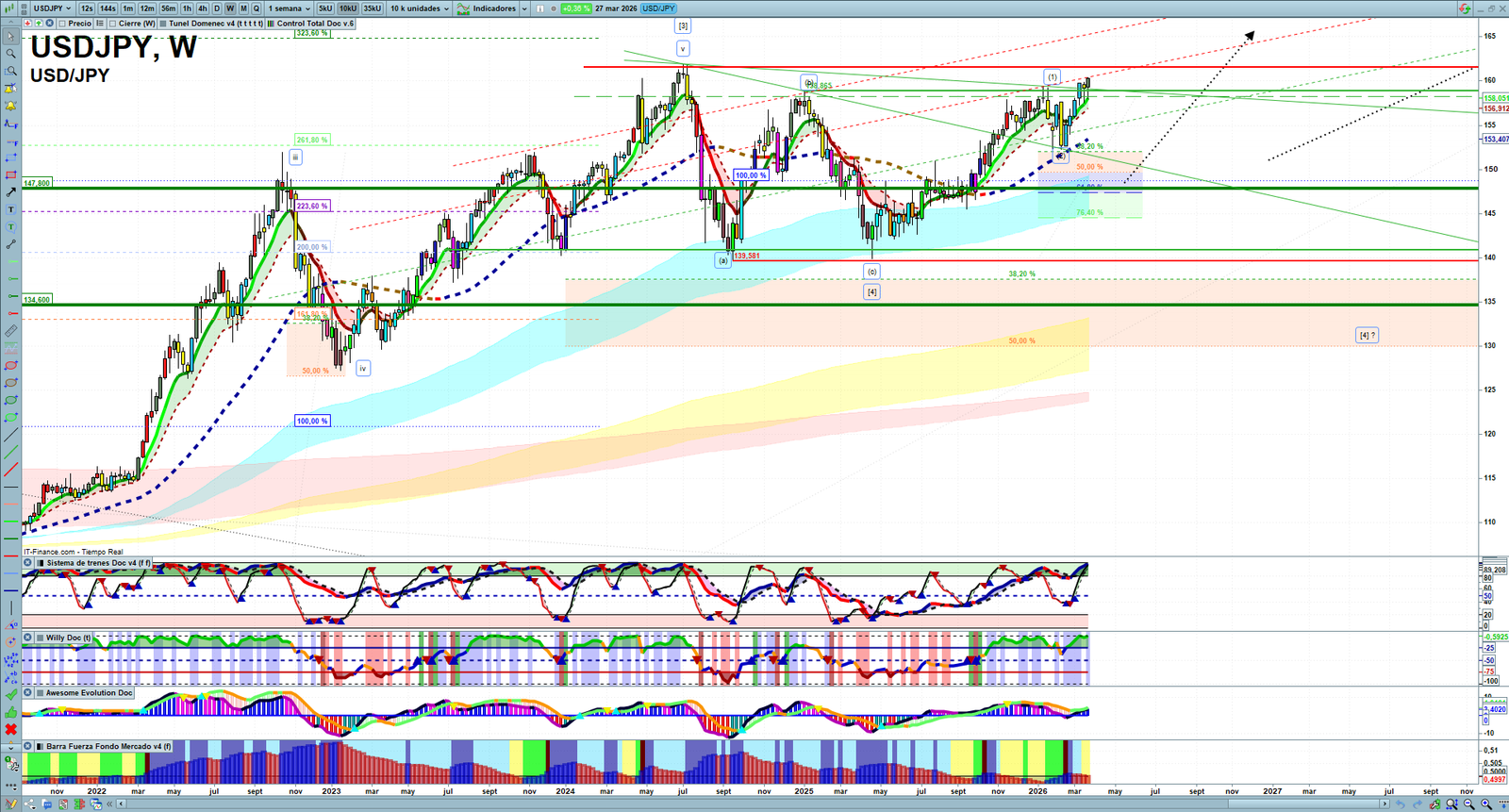Select the ruler measurement tool
Screen dimensions: 1509x812
pyautogui.click(x=10, y=331)
